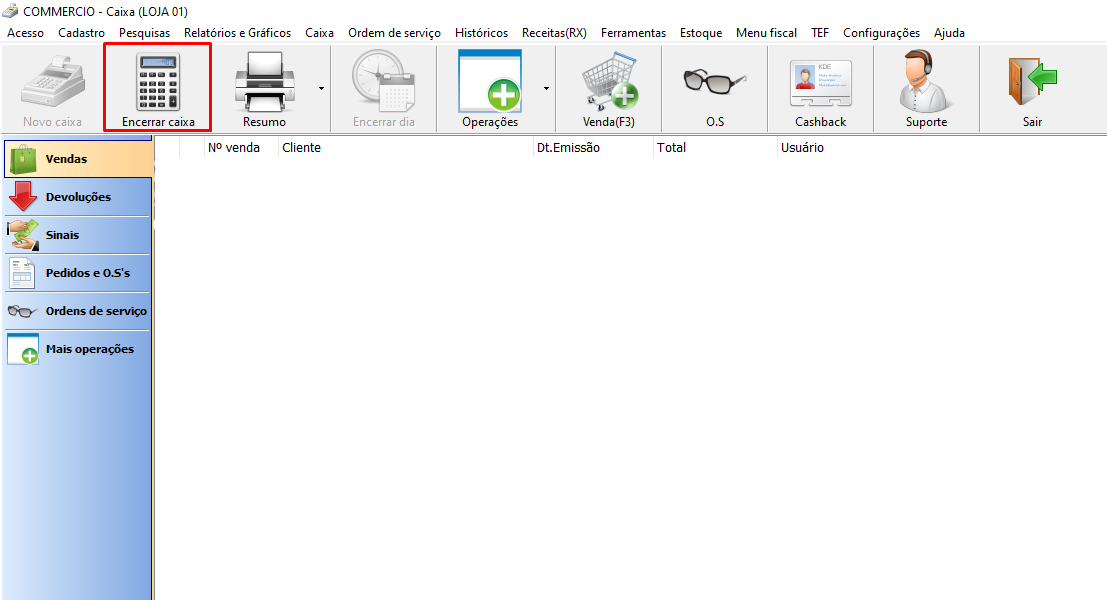Expand the Operações dropdown arrow

pyautogui.click(x=546, y=88)
